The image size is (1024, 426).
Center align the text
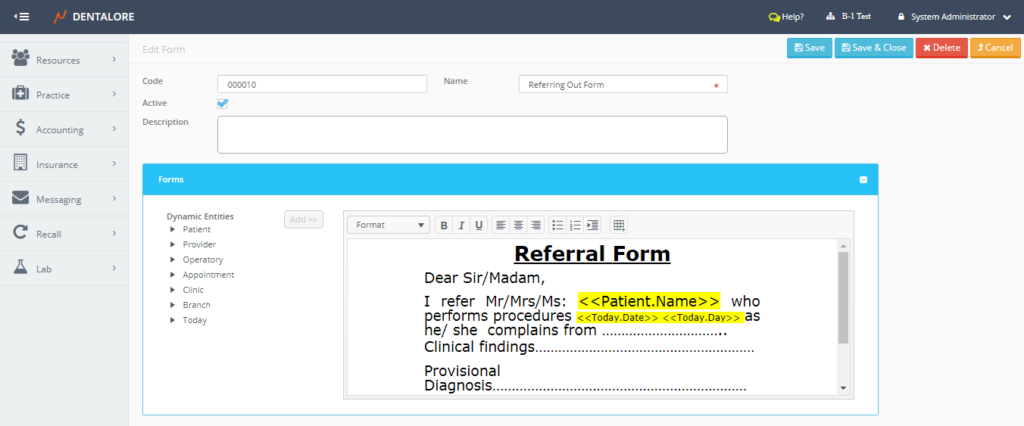519,225
